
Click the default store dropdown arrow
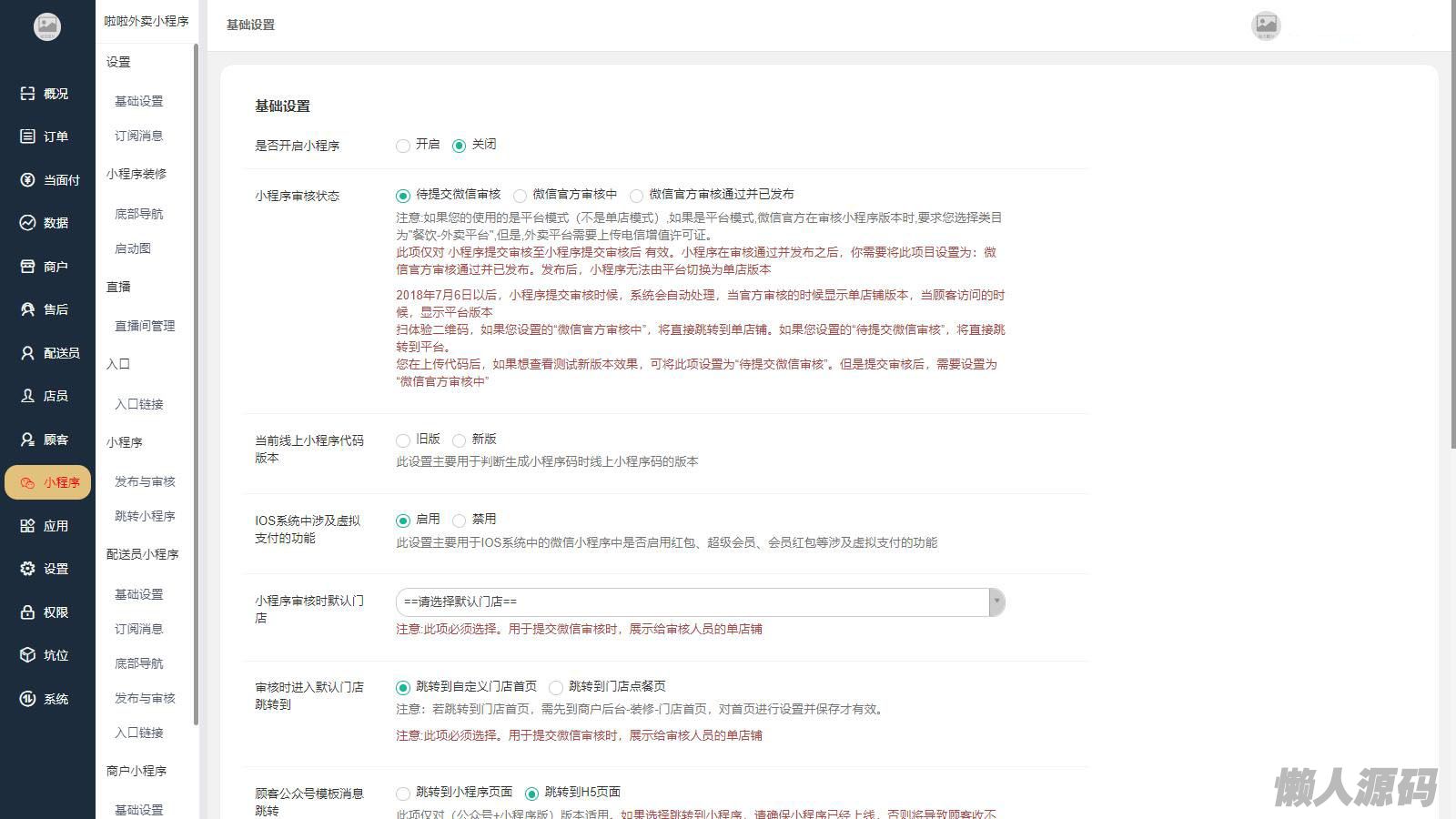click(996, 602)
